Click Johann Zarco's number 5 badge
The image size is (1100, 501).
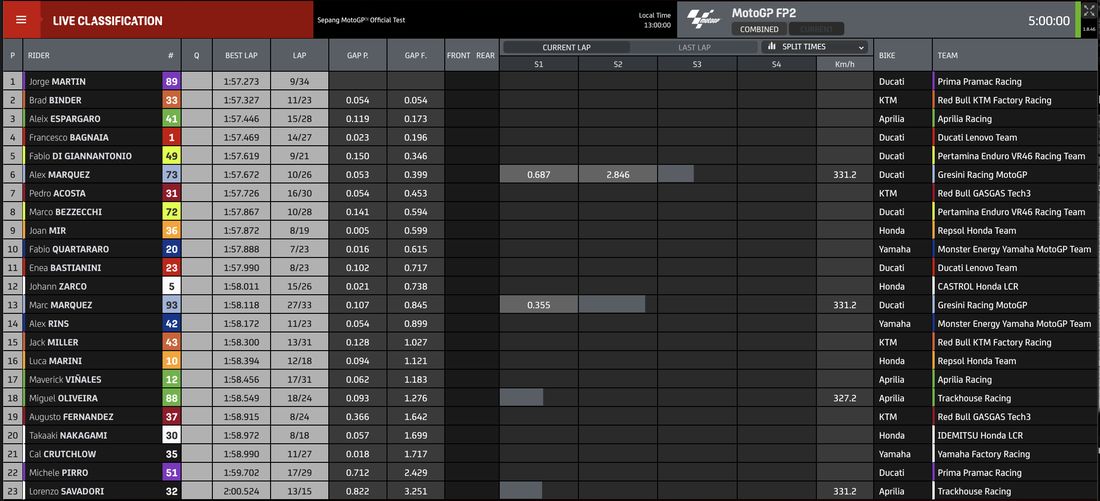[x=171, y=286]
